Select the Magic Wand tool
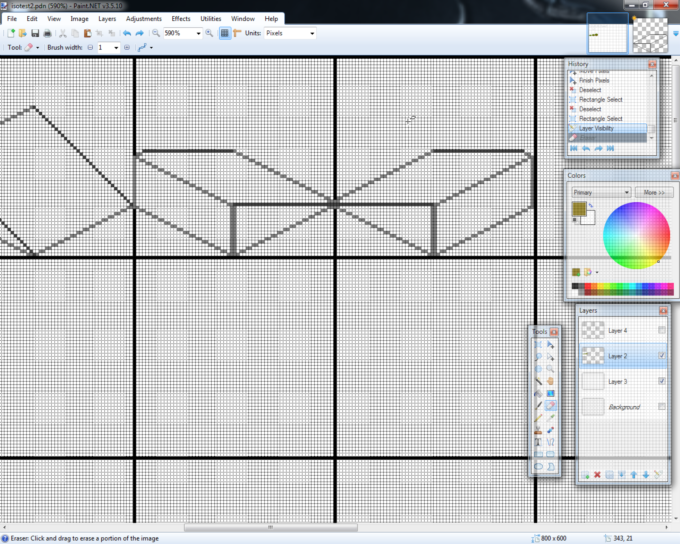The height and width of the screenshot is (544, 680). coord(538,381)
